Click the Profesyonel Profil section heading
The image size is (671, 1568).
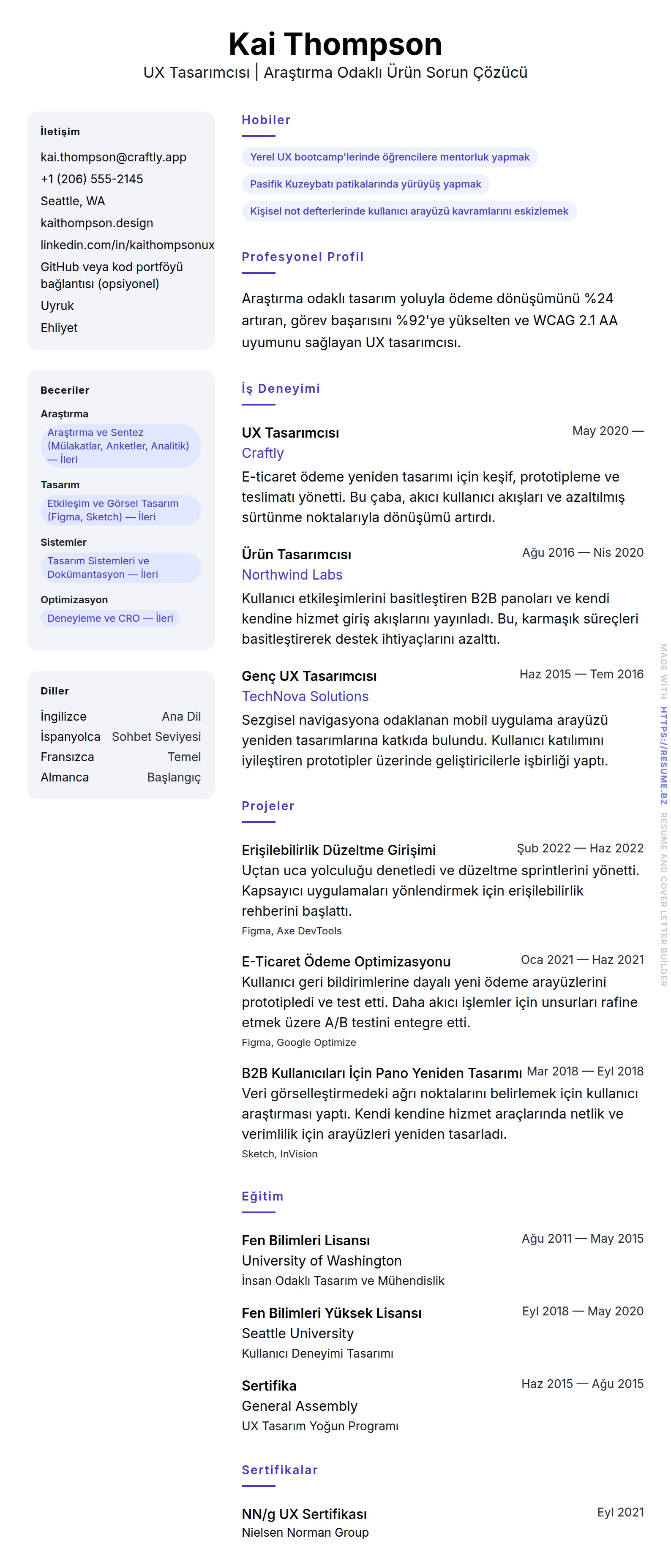click(x=303, y=257)
